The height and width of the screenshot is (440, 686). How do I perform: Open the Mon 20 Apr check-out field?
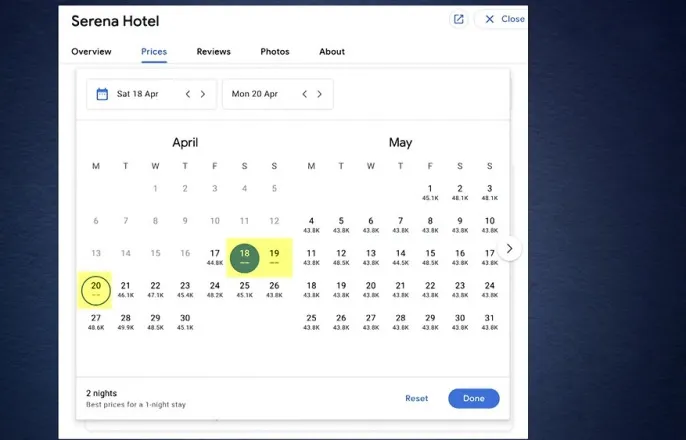(278, 94)
